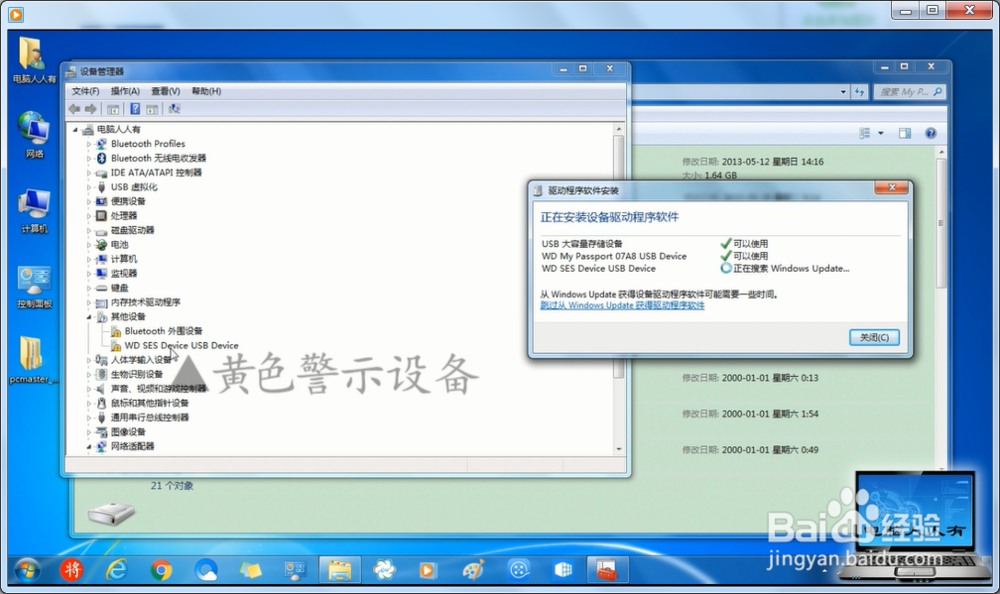Select the Bluetooth Profiles device category

tap(148, 144)
